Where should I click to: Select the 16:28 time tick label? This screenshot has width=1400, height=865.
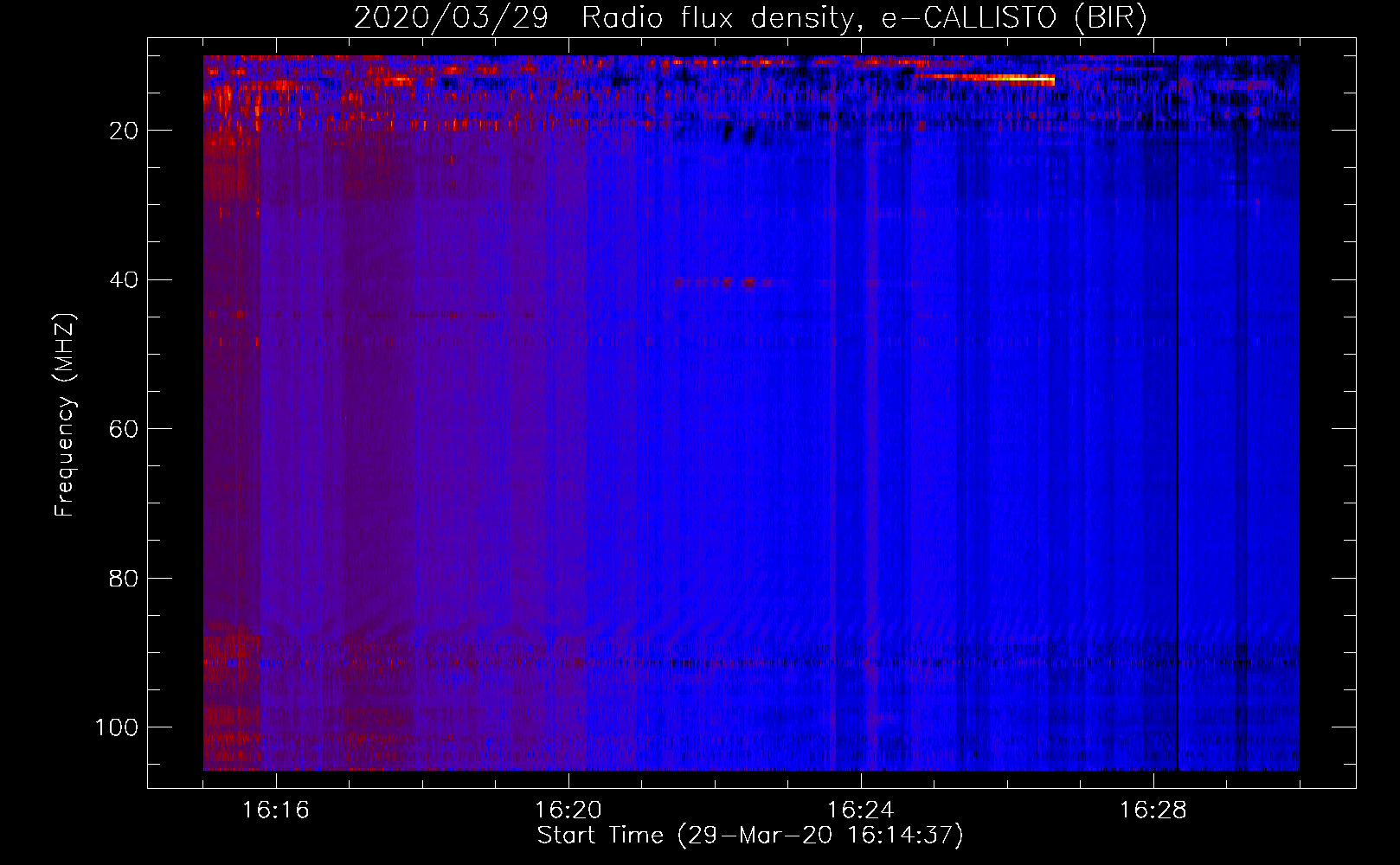click(1153, 810)
